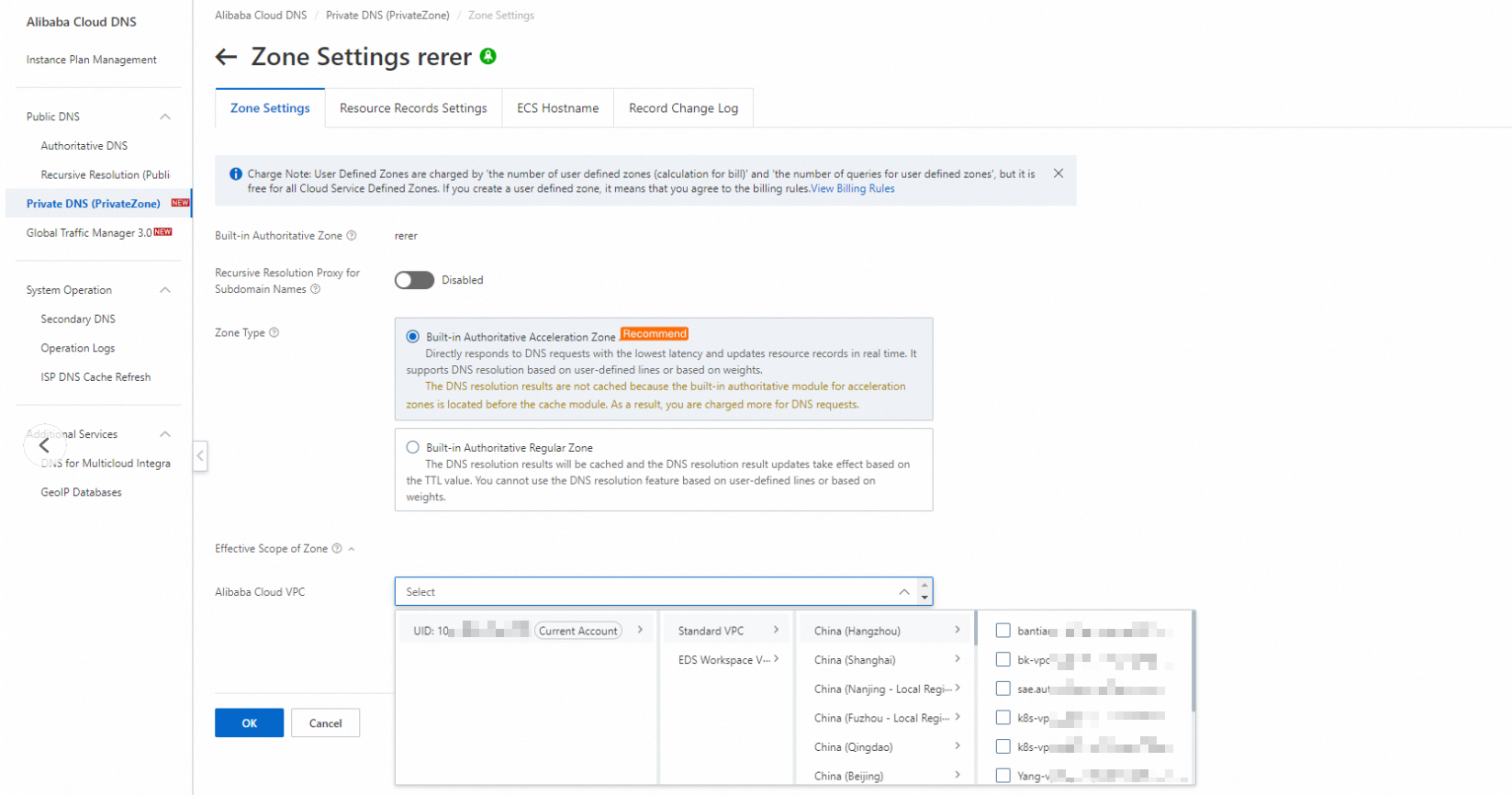This screenshot has width=1512, height=795.
Task: Switch to Record Change Log tab
Action: coord(683,108)
